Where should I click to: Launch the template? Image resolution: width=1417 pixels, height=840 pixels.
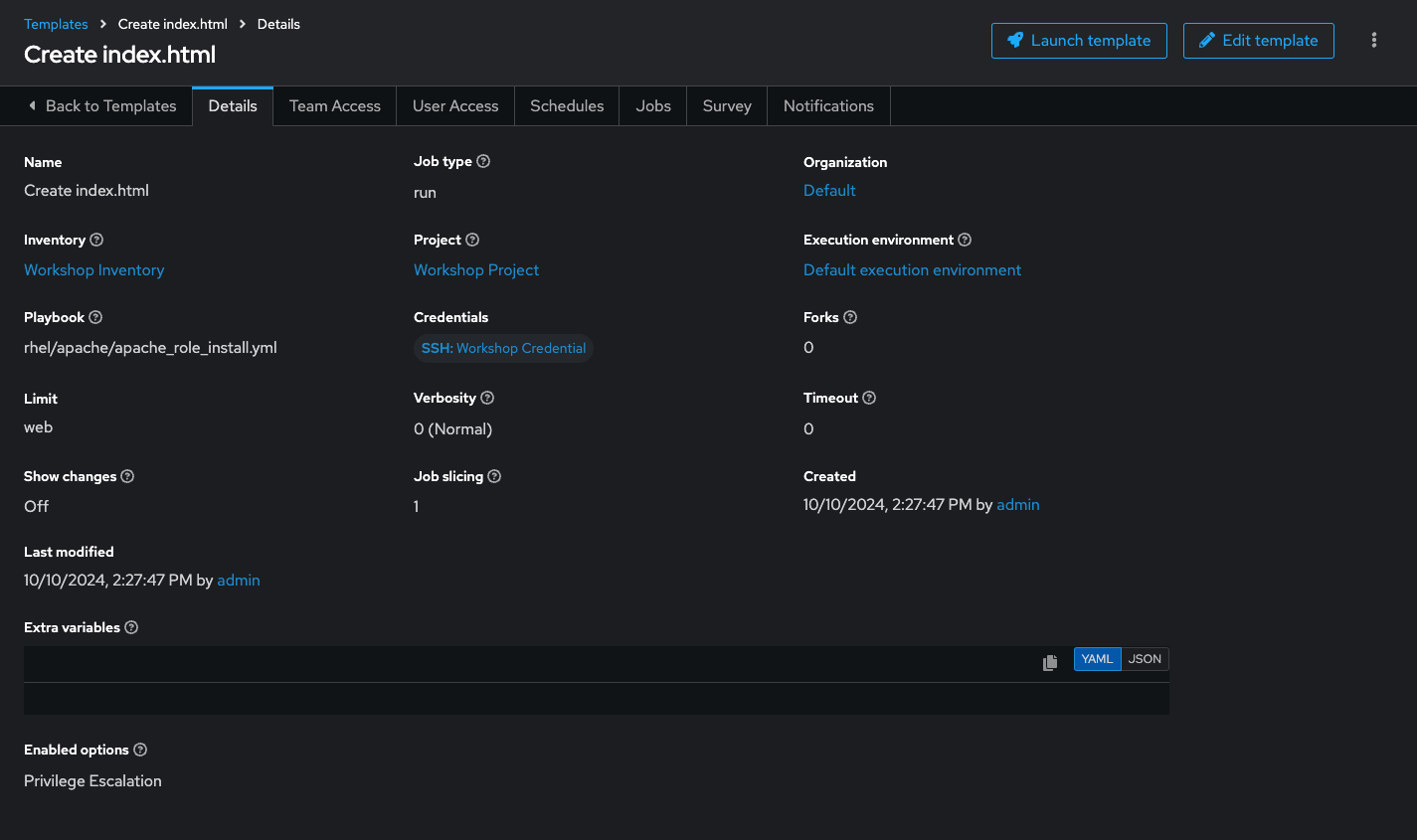click(1079, 41)
